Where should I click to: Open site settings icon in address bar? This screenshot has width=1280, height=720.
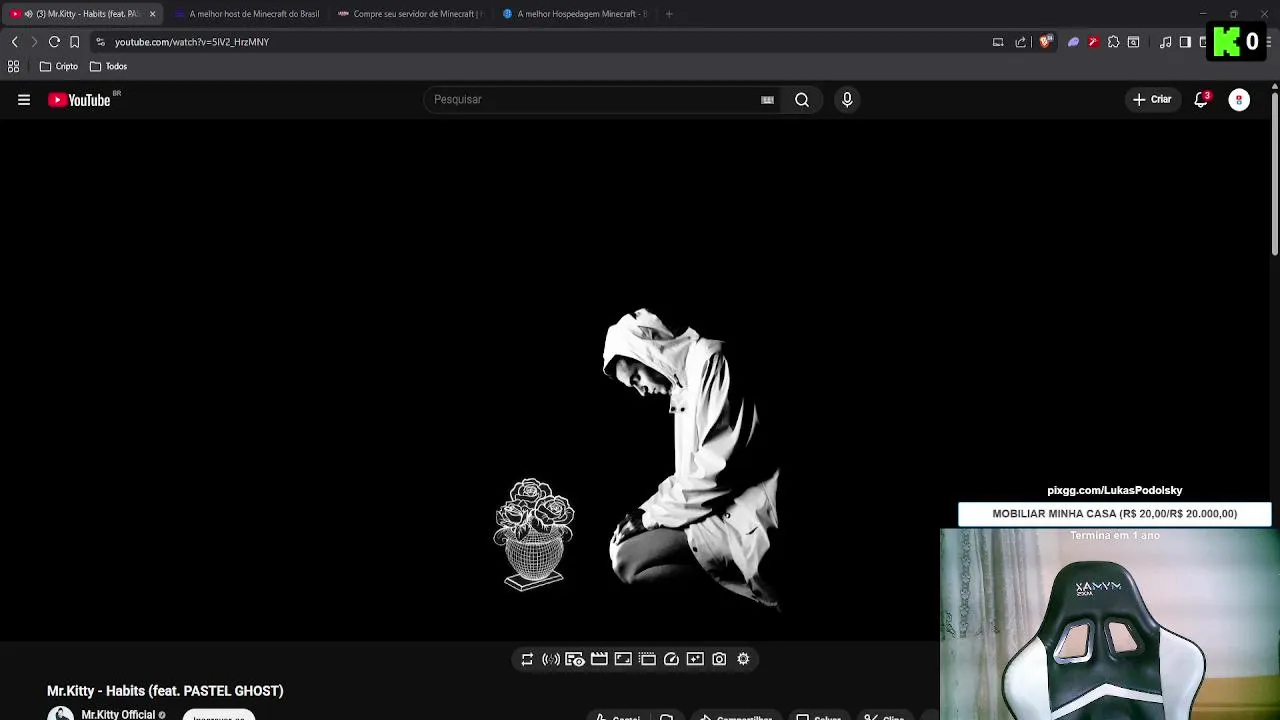(x=100, y=42)
